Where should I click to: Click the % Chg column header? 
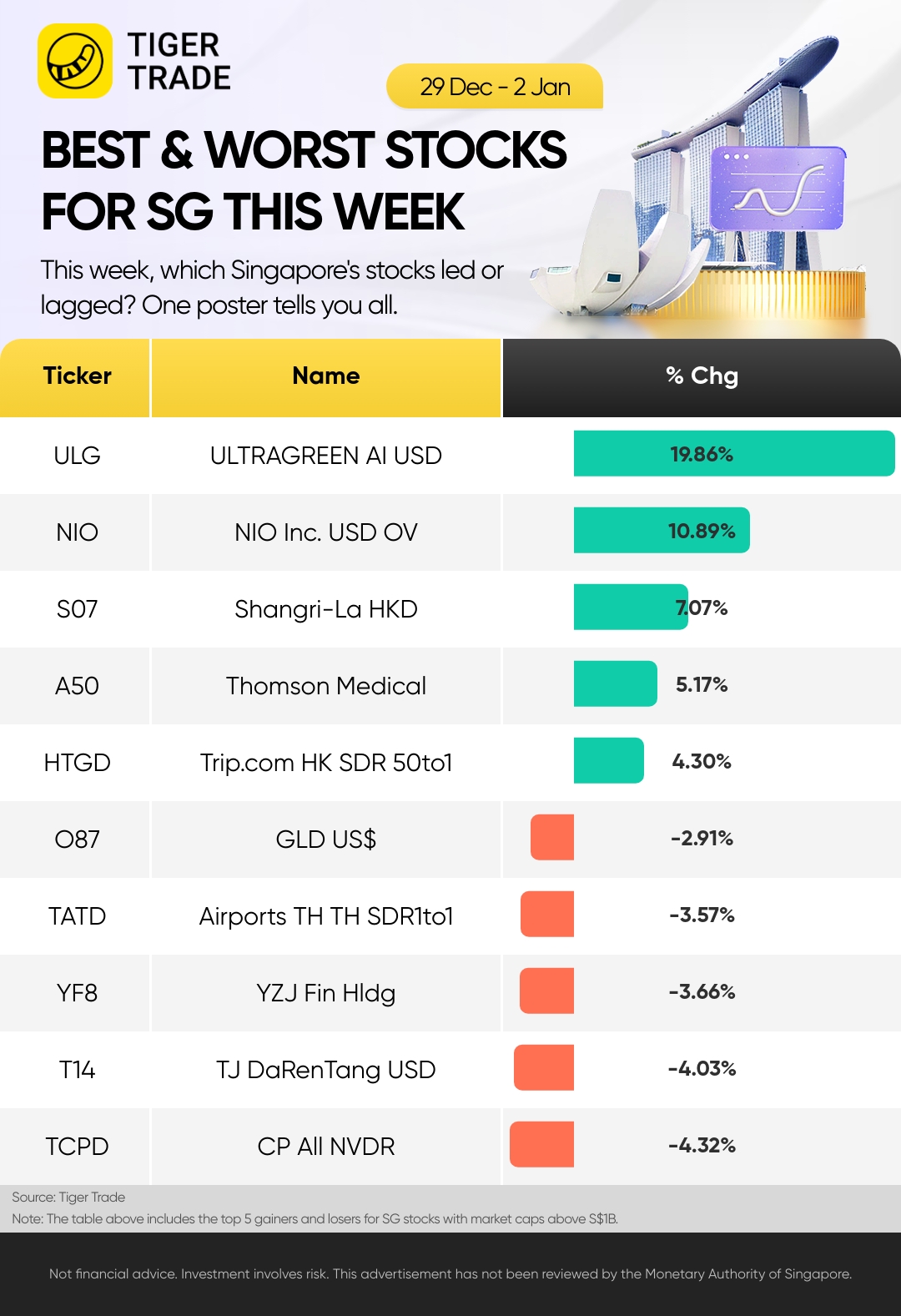click(x=702, y=377)
